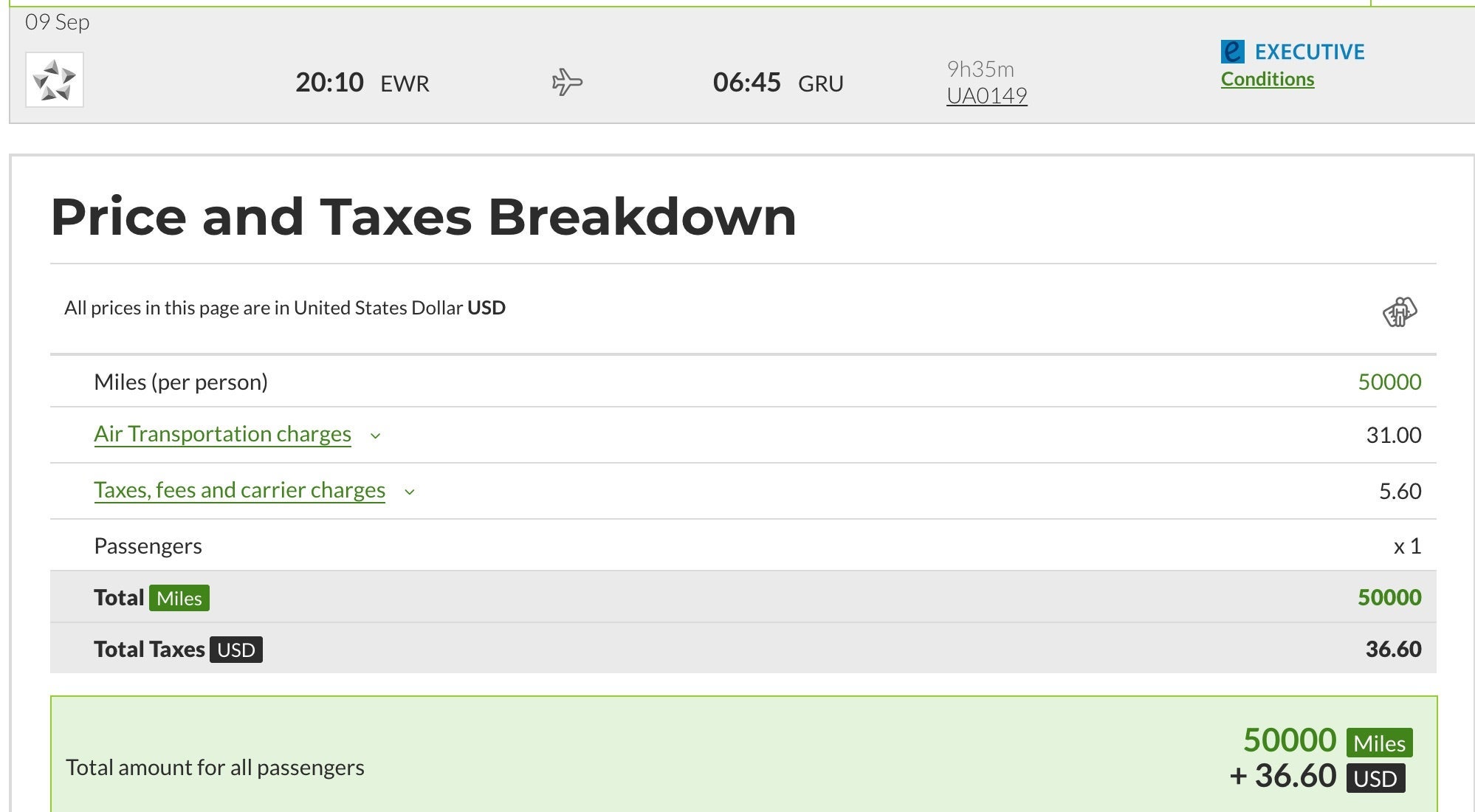This screenshot has height=812, width=1475.
Task: Click the black USD badge beside Total Taxes
Action: [x=235, y=650]
